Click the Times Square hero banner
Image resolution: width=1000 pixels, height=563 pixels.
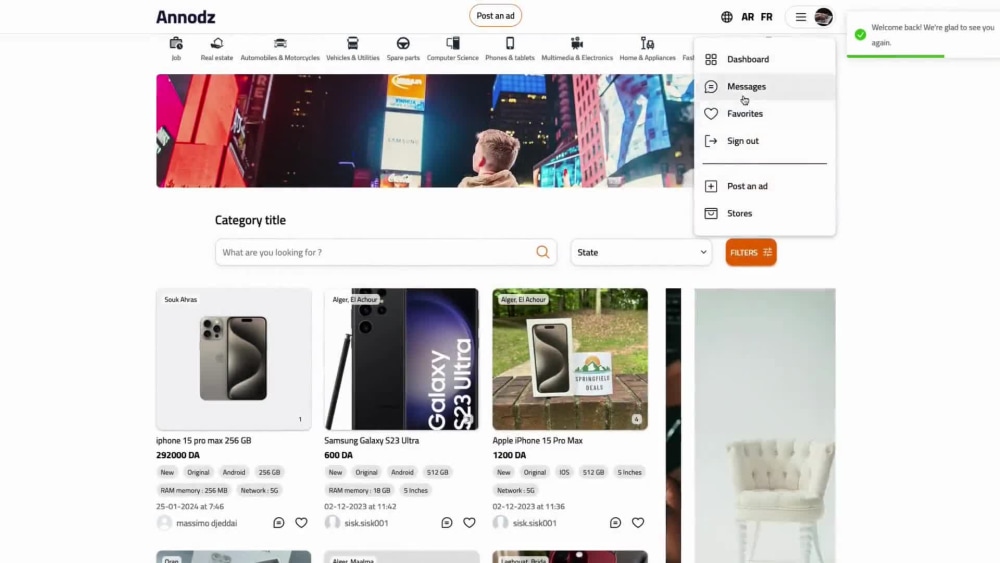425,131
